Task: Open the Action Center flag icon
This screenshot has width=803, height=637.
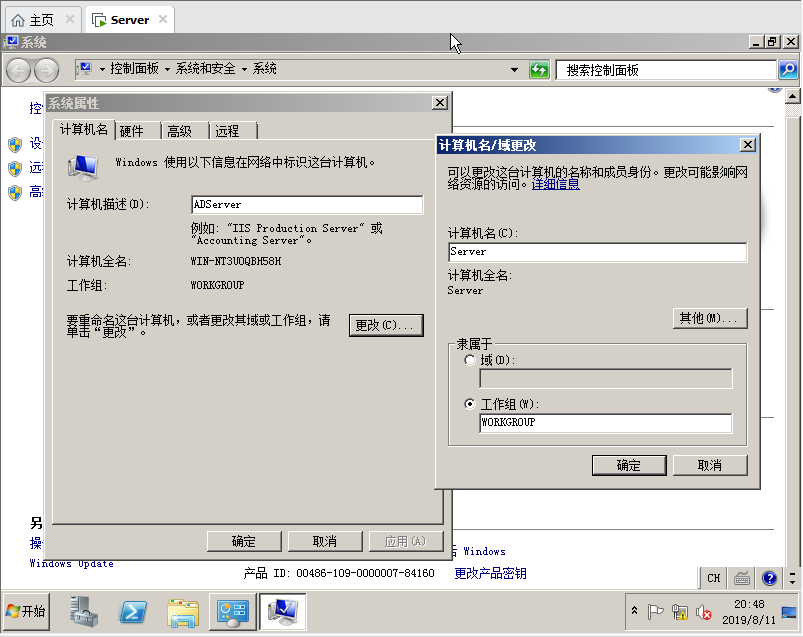Action: [x=655, y=611]
